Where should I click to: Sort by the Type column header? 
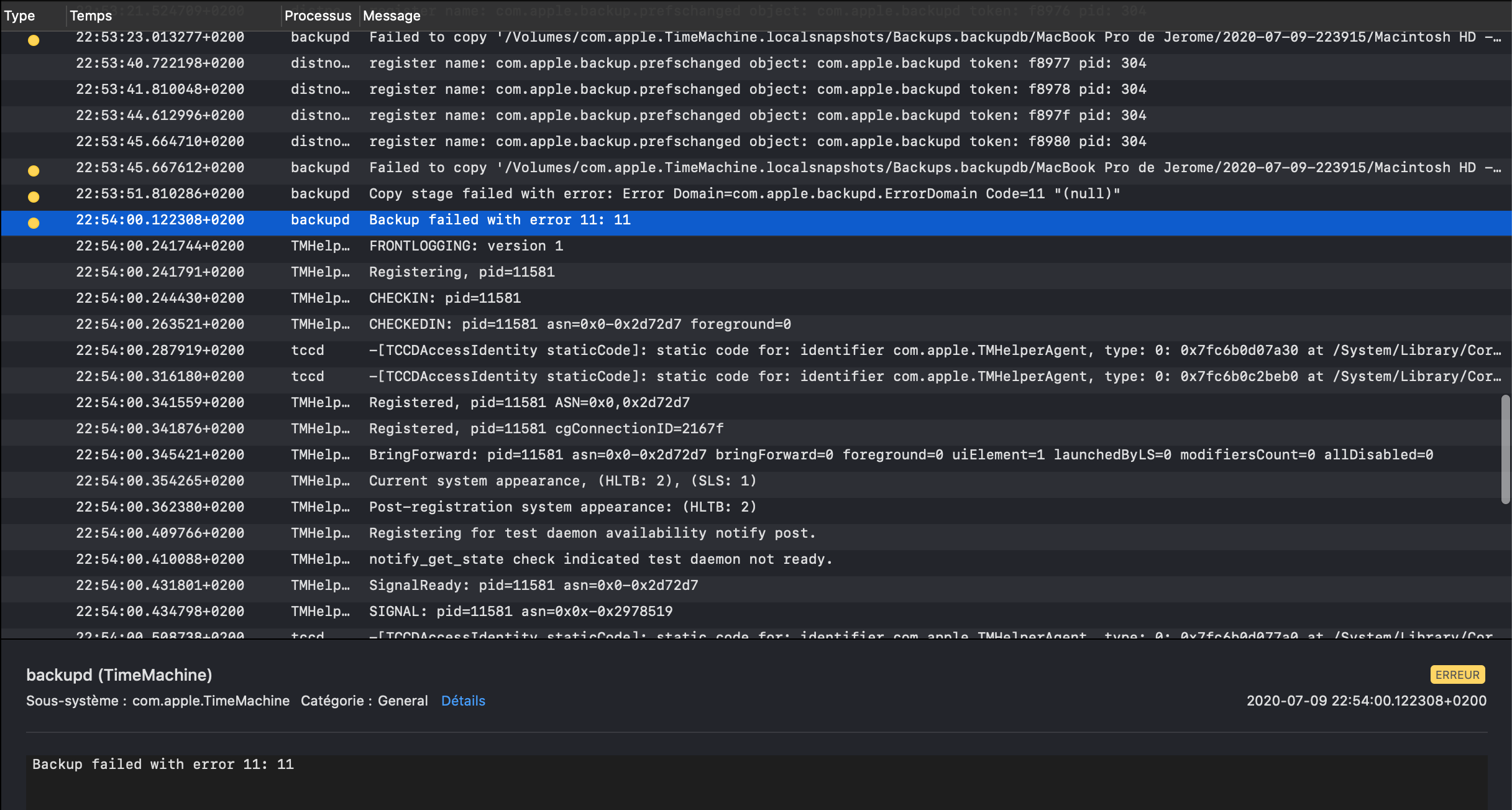tap(20, 16)
